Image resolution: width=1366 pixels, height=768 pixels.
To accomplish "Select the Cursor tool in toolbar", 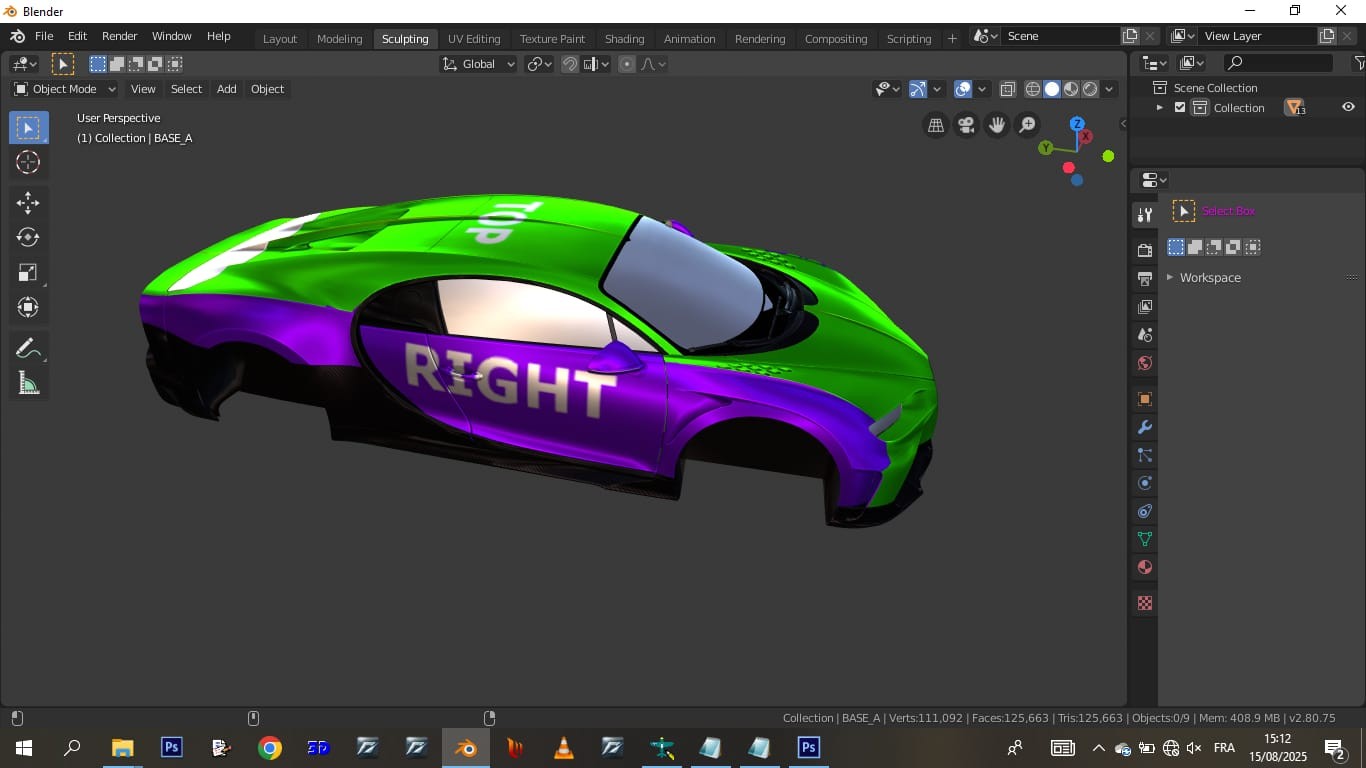I will (x=28, y=163).
